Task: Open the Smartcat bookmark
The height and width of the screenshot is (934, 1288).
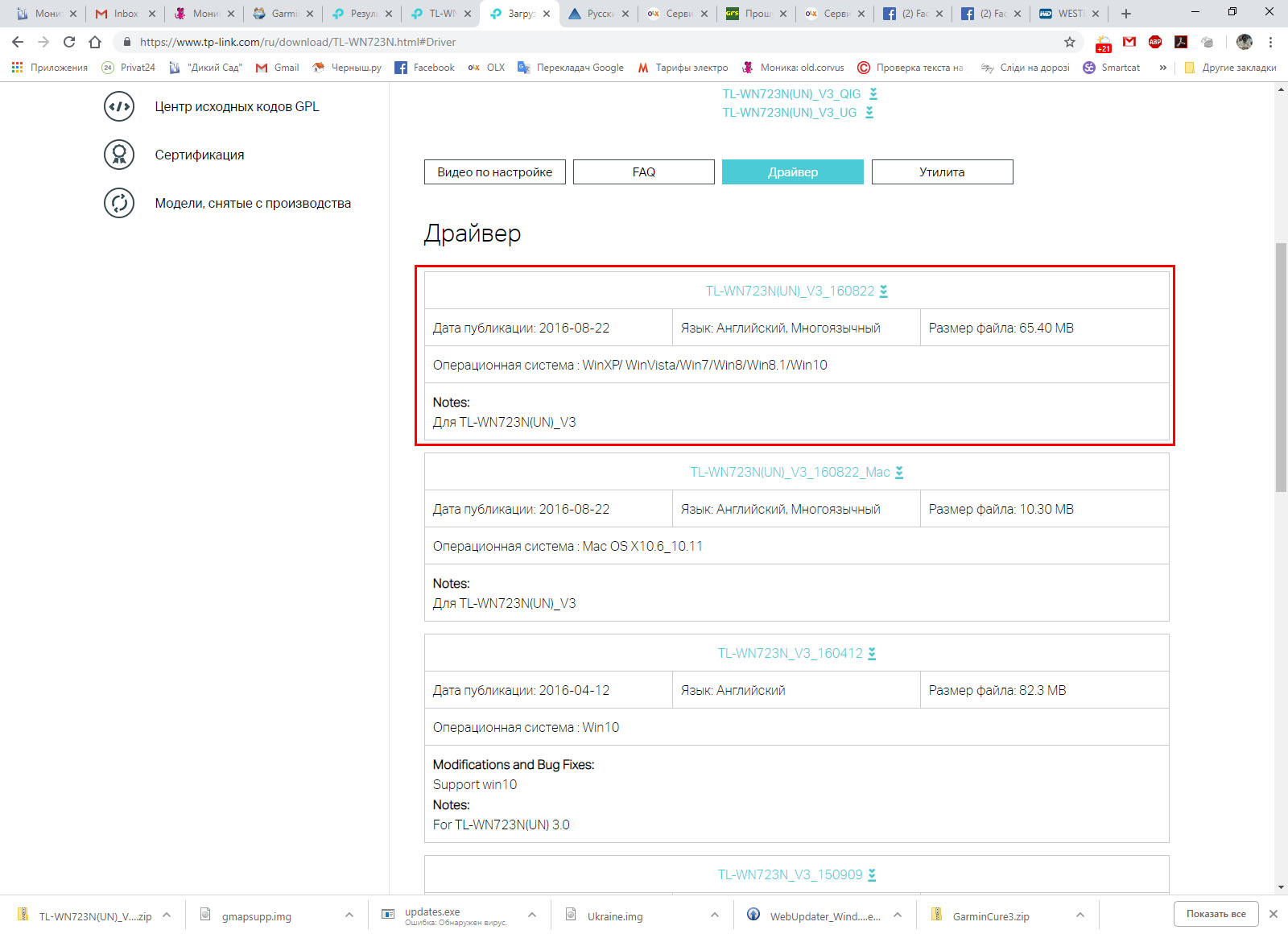Action: [1112, 68]
